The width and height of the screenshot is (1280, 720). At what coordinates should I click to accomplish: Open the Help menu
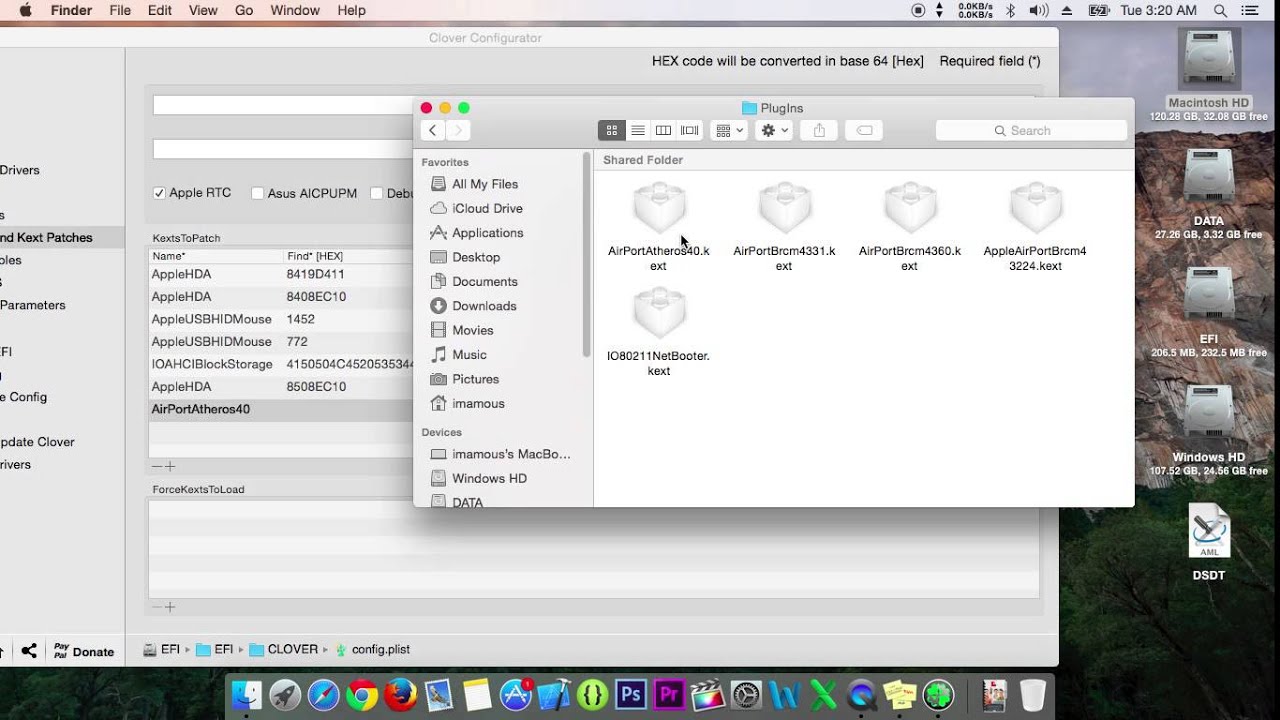coord(351,10)
